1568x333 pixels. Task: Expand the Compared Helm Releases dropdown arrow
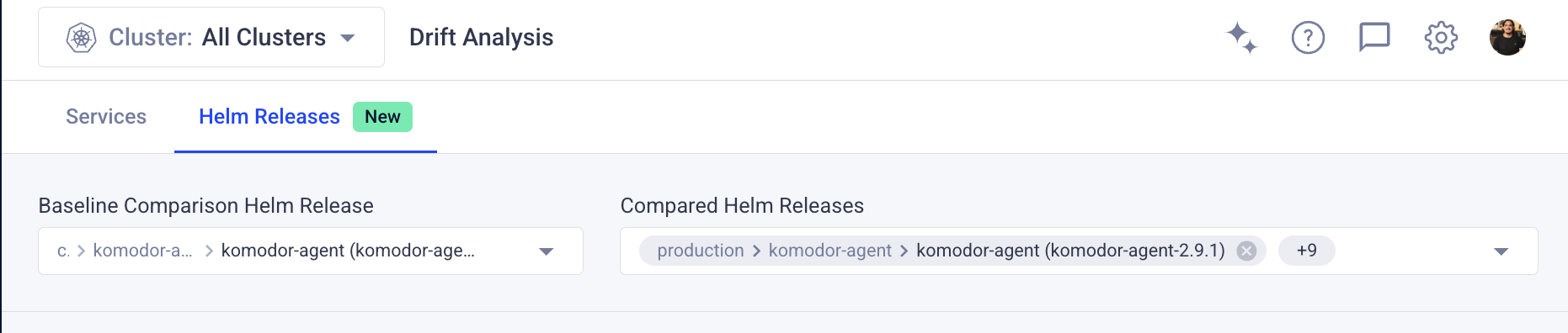point(1501,251)
